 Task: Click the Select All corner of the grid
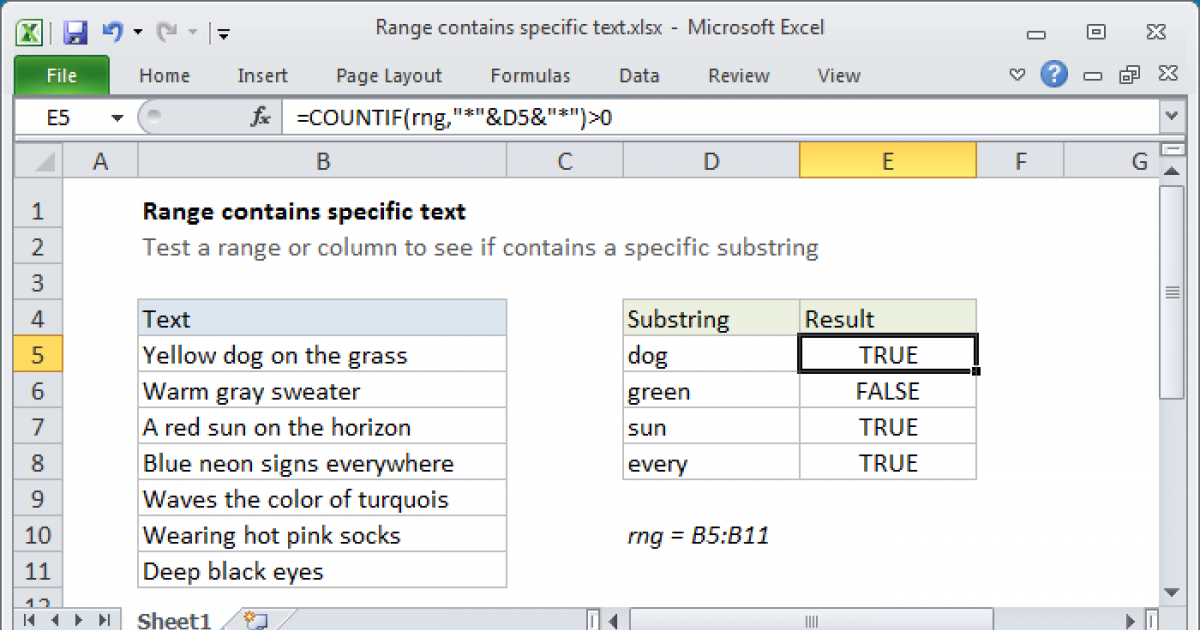(39, 161)
